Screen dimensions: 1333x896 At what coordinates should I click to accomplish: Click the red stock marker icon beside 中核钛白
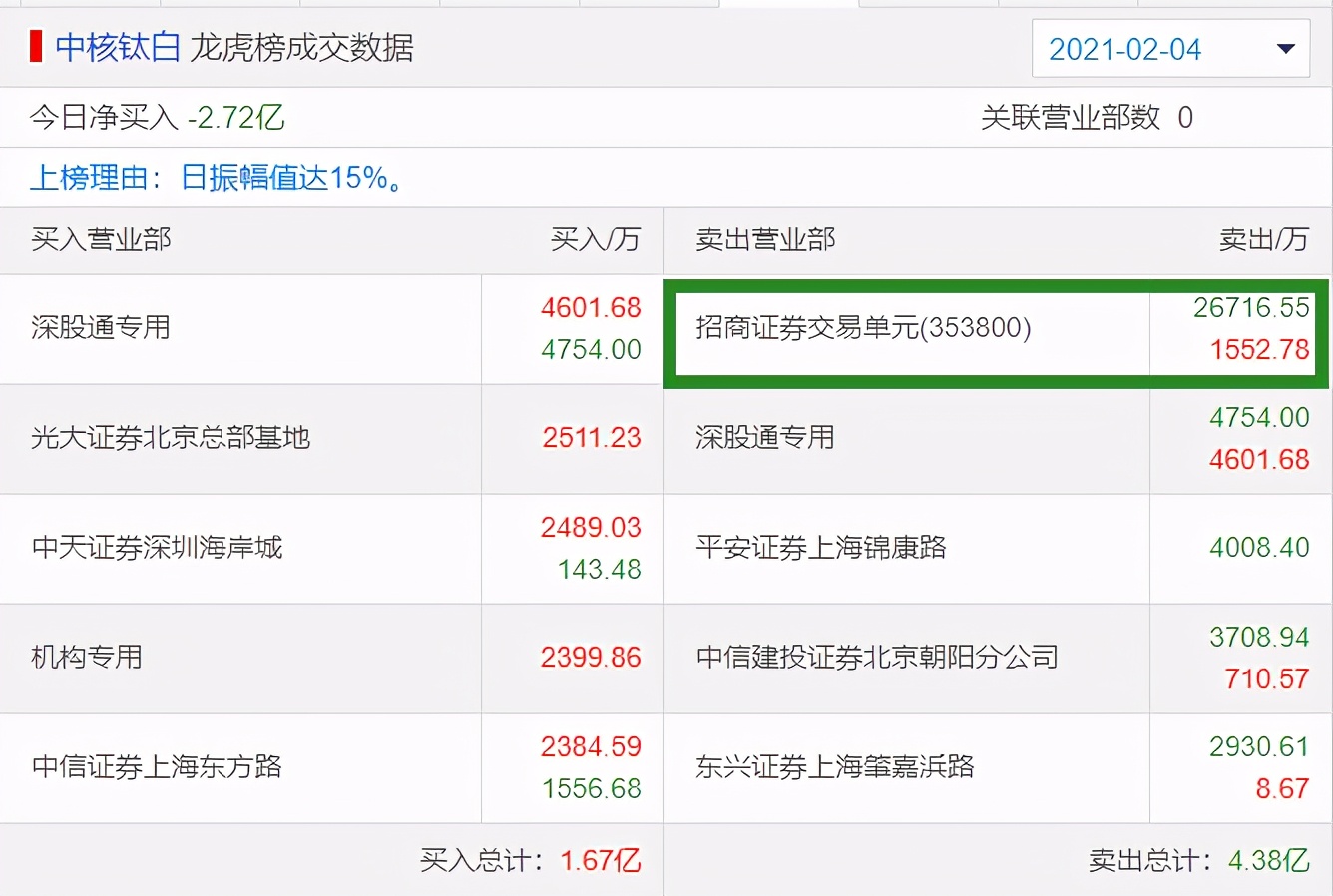34,47
